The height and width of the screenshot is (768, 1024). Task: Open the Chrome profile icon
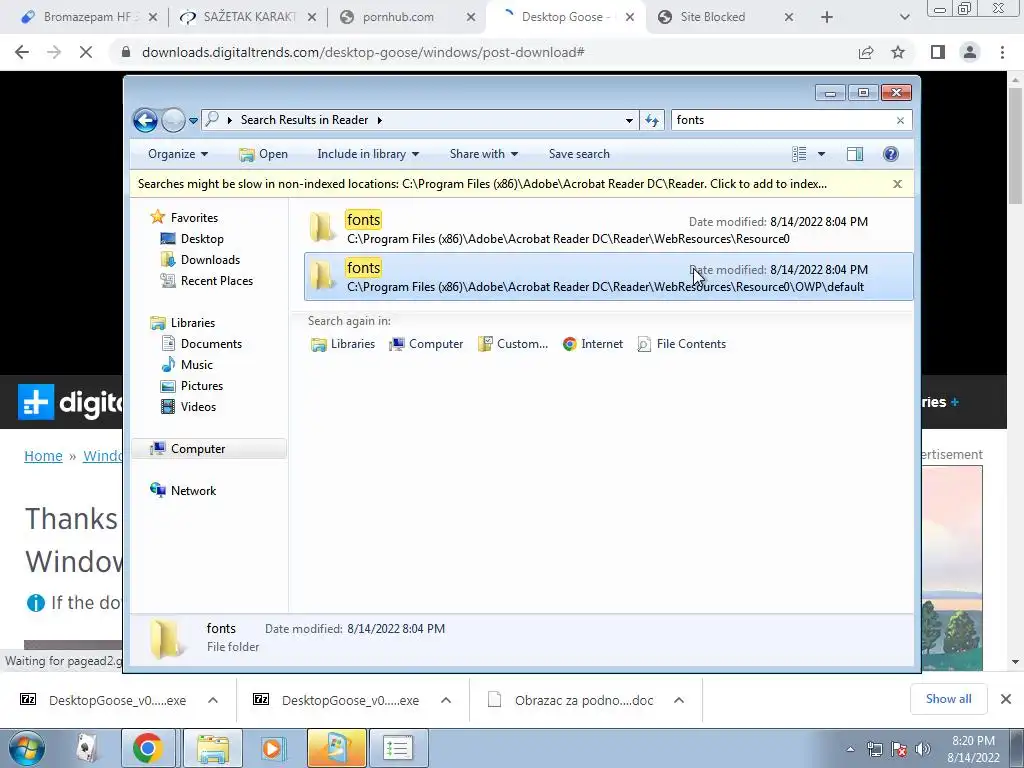pos(970,52)
